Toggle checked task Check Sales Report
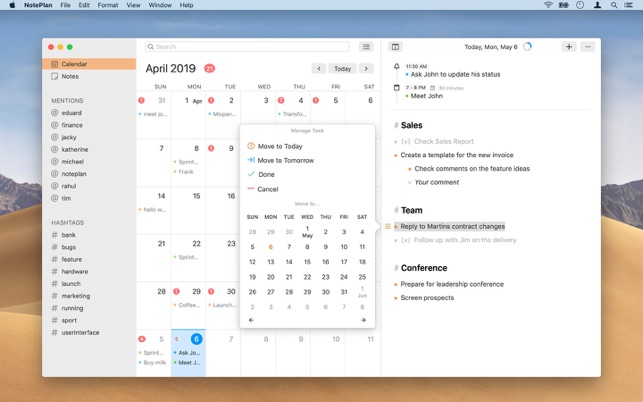This screenshot has width=643, height=402. 406,142
